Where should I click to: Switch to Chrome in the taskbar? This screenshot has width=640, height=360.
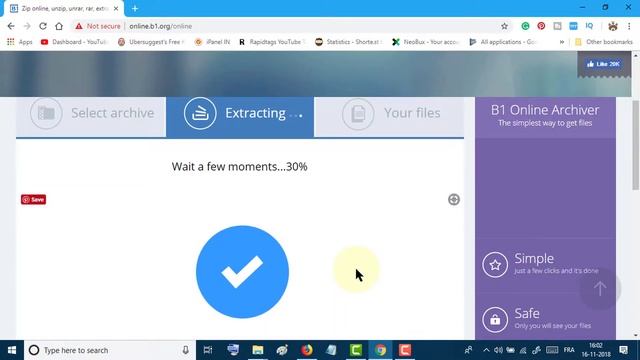click(x=380, y=350)
